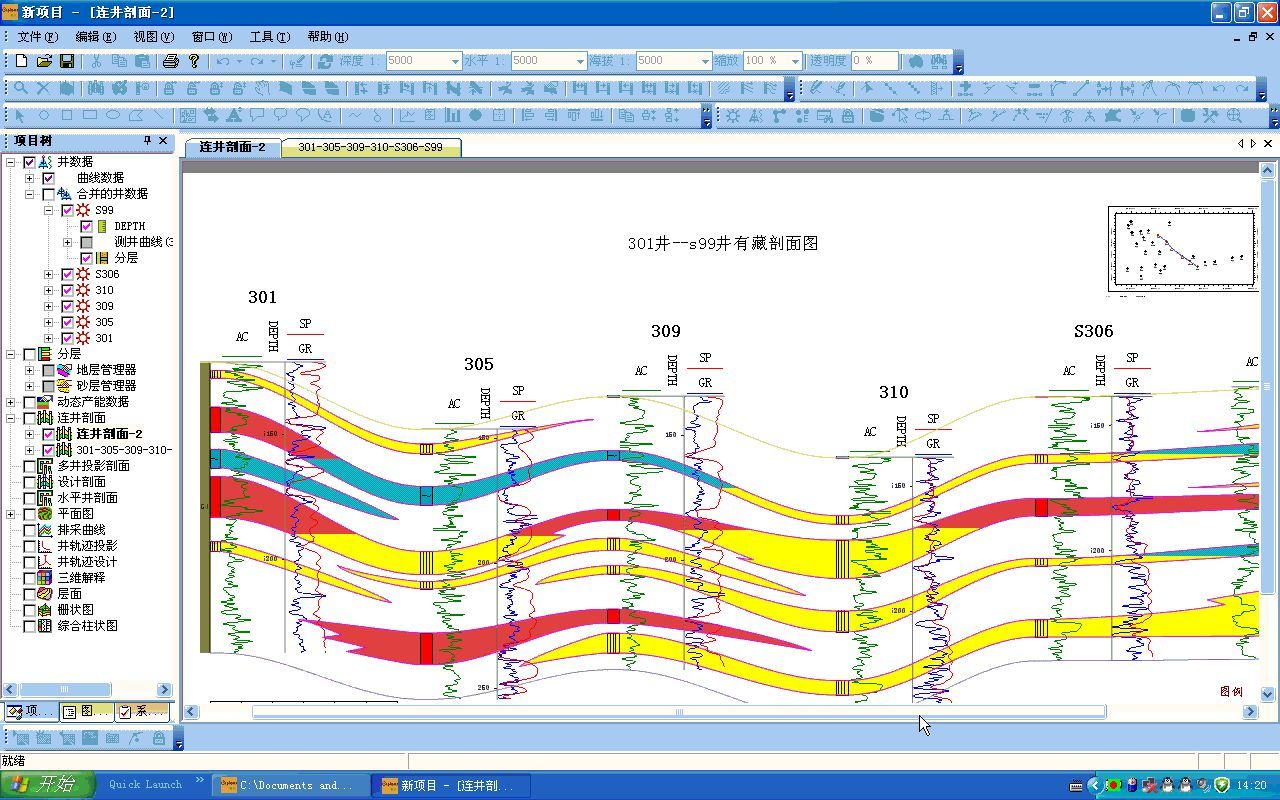Click the sun-shaped well symbol icon
The image size is (1280, 800).
pyautogui.click(x=733, y=115)
